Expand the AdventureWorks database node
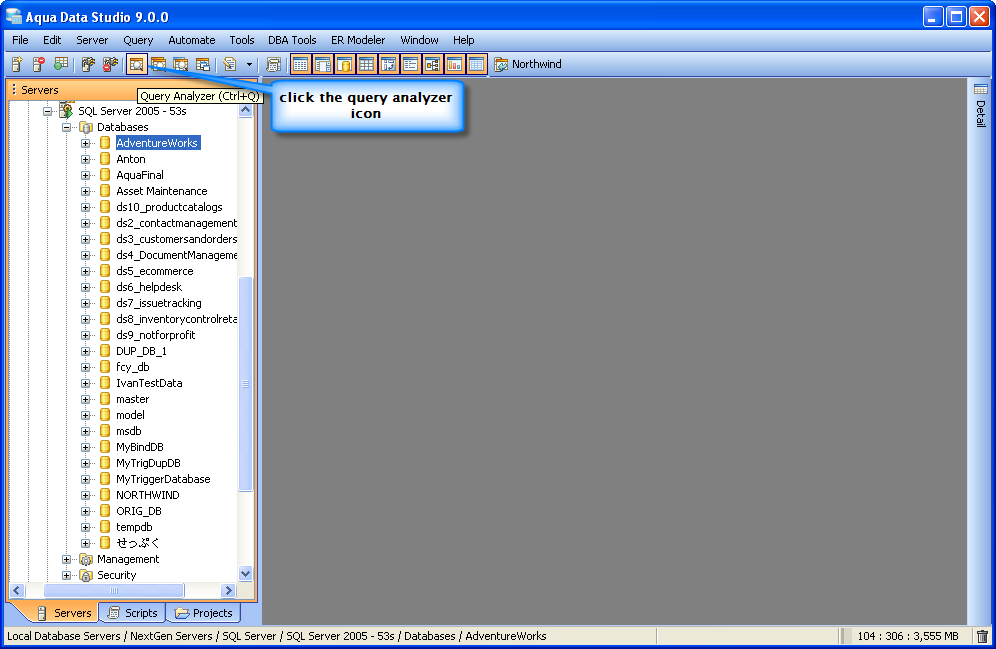 coord(85,143)
